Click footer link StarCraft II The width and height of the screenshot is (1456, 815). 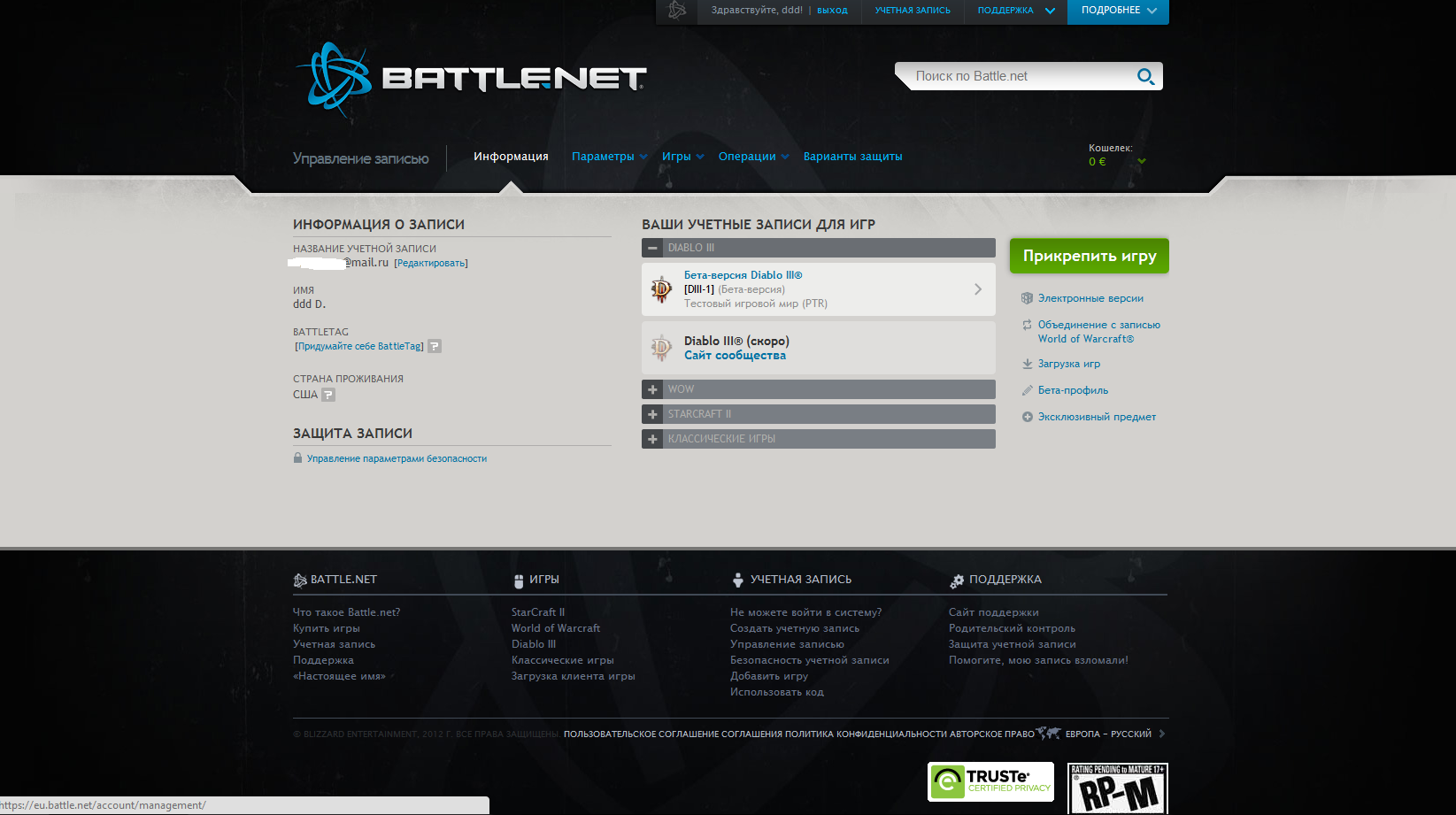[x=538, y=612]
